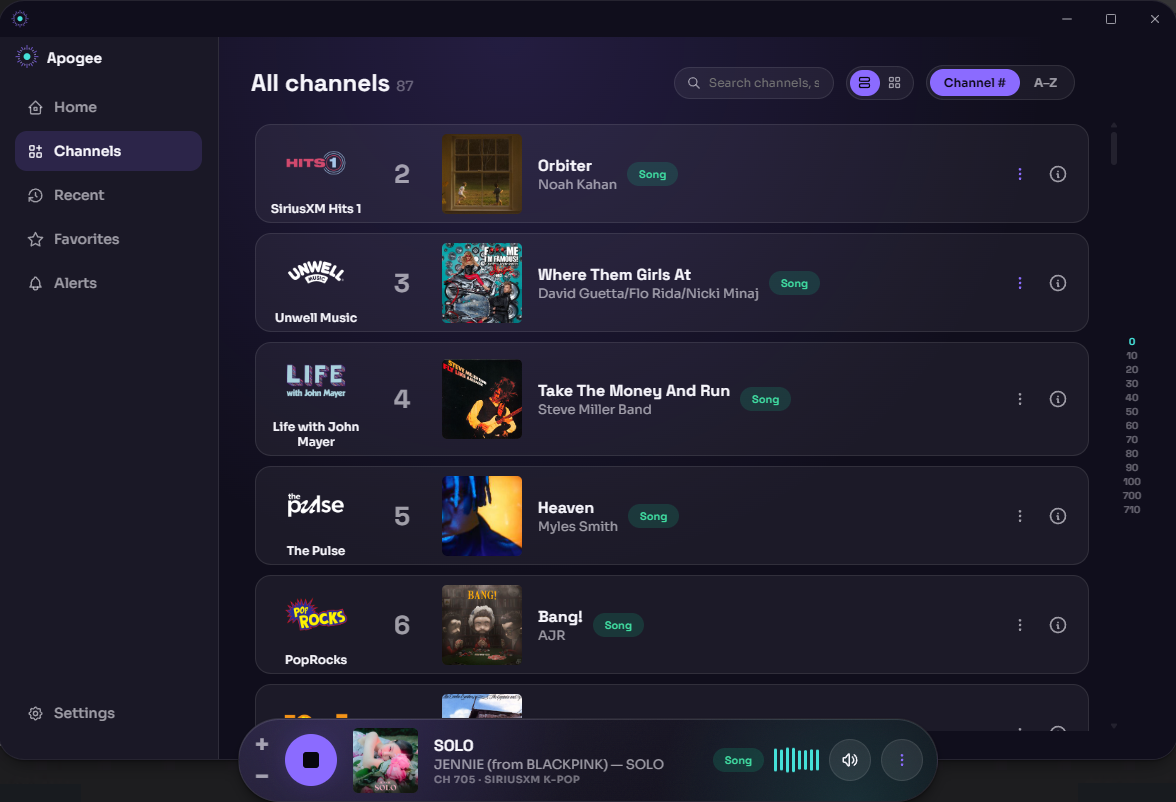Open more options for Life with John Mayer
The image size is (1176, 802).
point(1020,399)
